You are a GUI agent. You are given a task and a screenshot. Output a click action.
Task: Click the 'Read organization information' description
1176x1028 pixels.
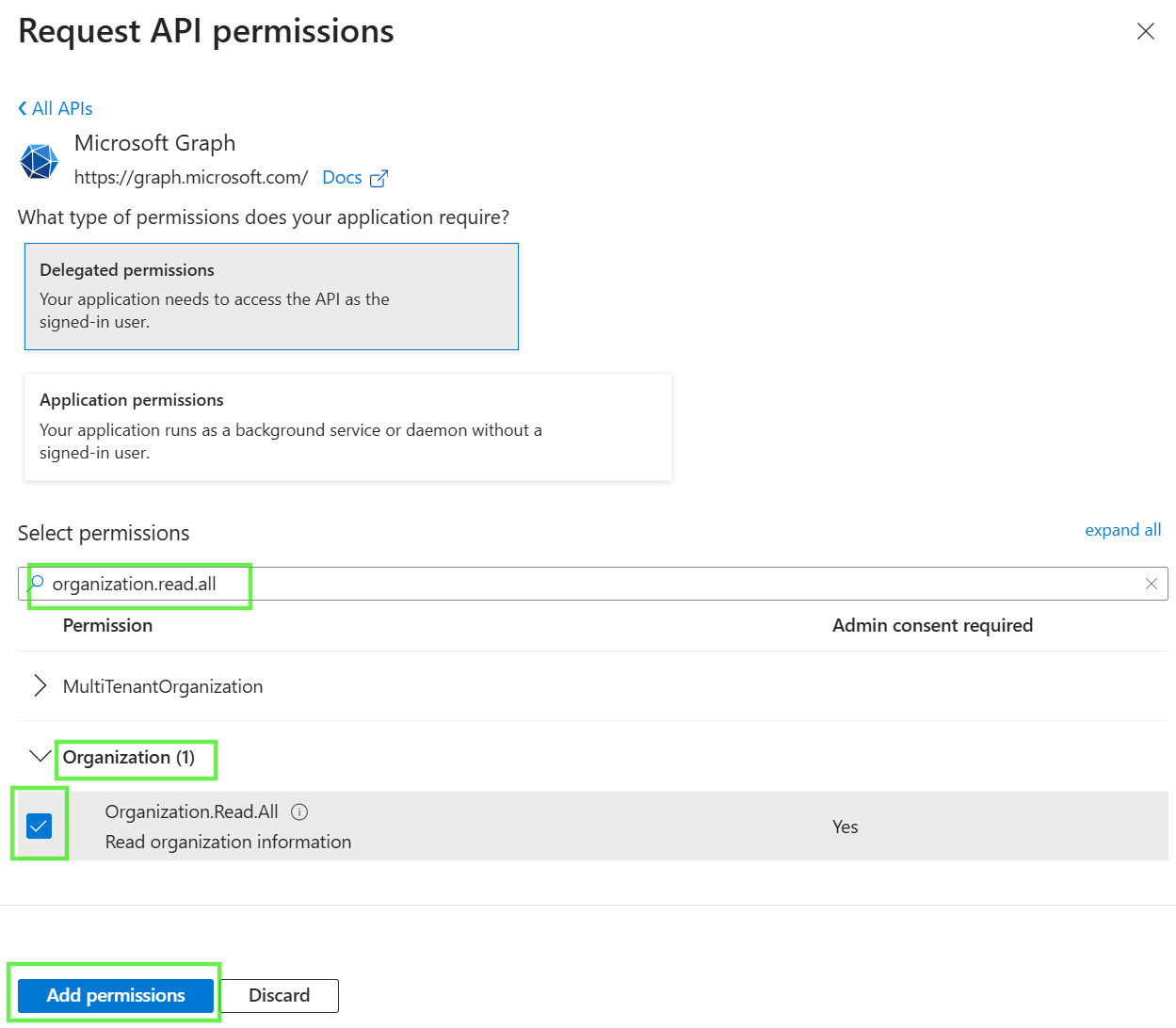pos(228,842)
